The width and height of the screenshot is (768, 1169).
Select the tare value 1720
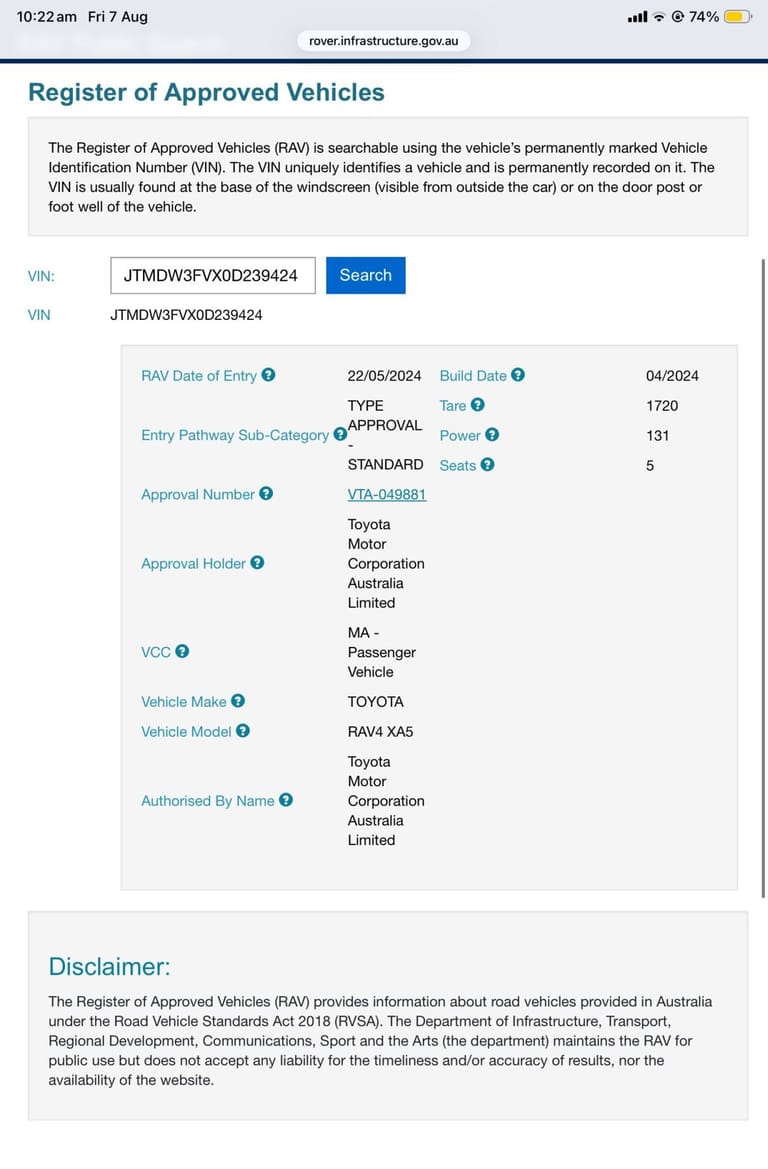[x=662, y=406]
